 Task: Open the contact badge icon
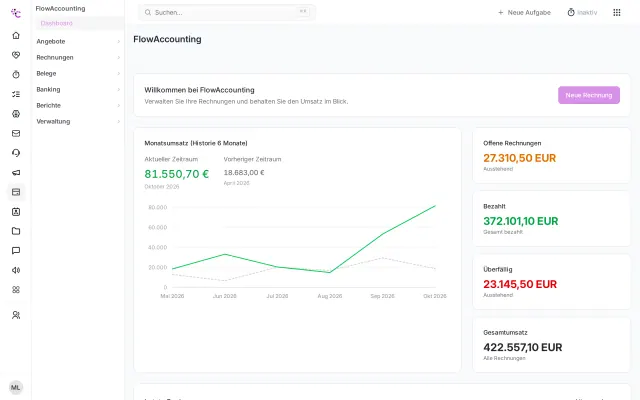16,212
